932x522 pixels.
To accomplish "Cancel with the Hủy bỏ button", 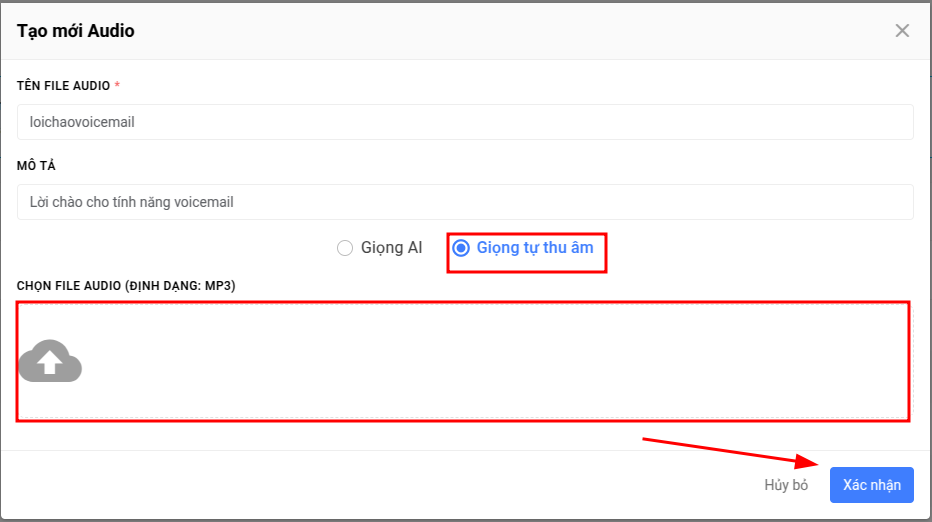I will (x=786, y=485).
